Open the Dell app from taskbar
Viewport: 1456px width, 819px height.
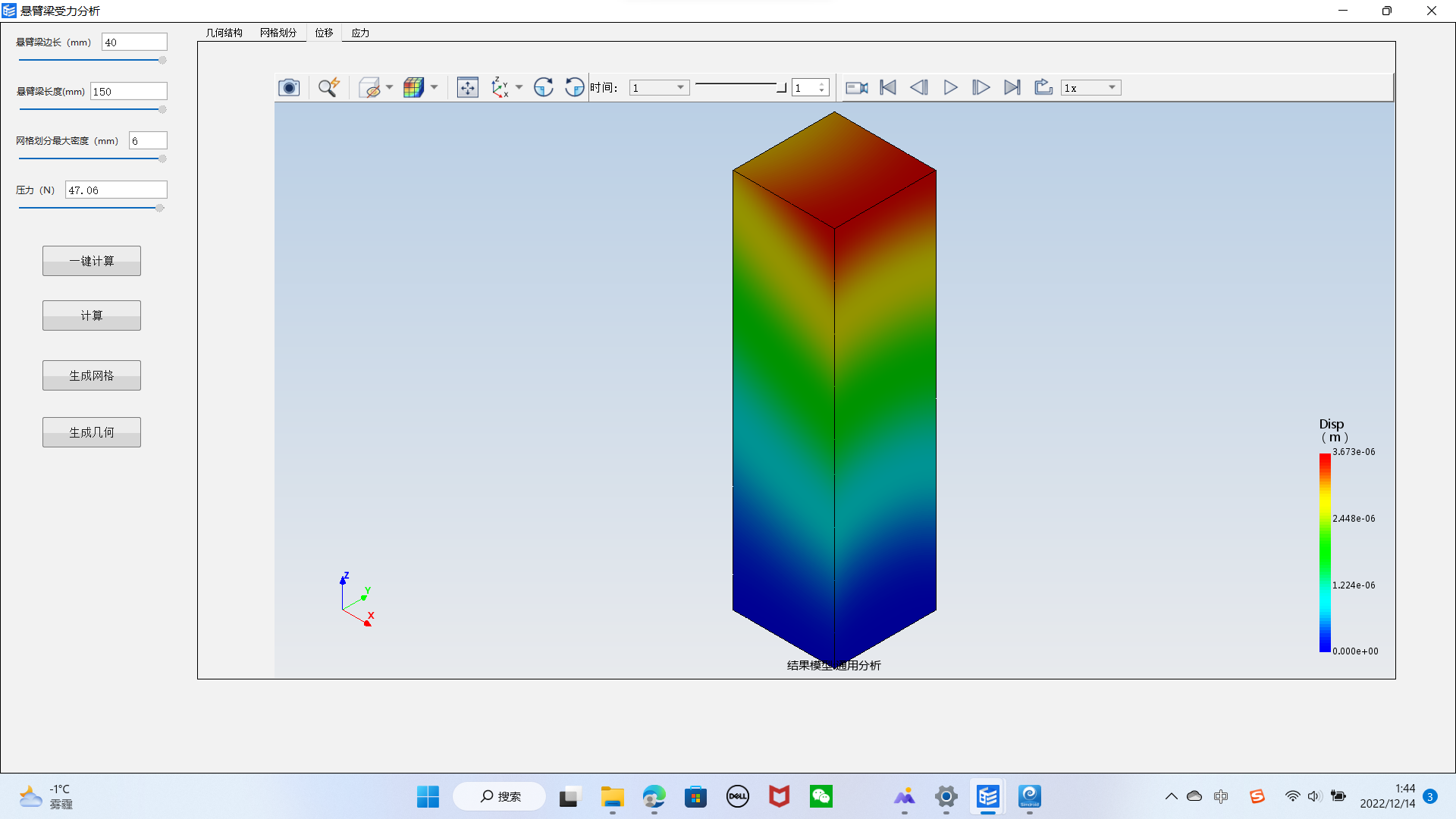737,797
